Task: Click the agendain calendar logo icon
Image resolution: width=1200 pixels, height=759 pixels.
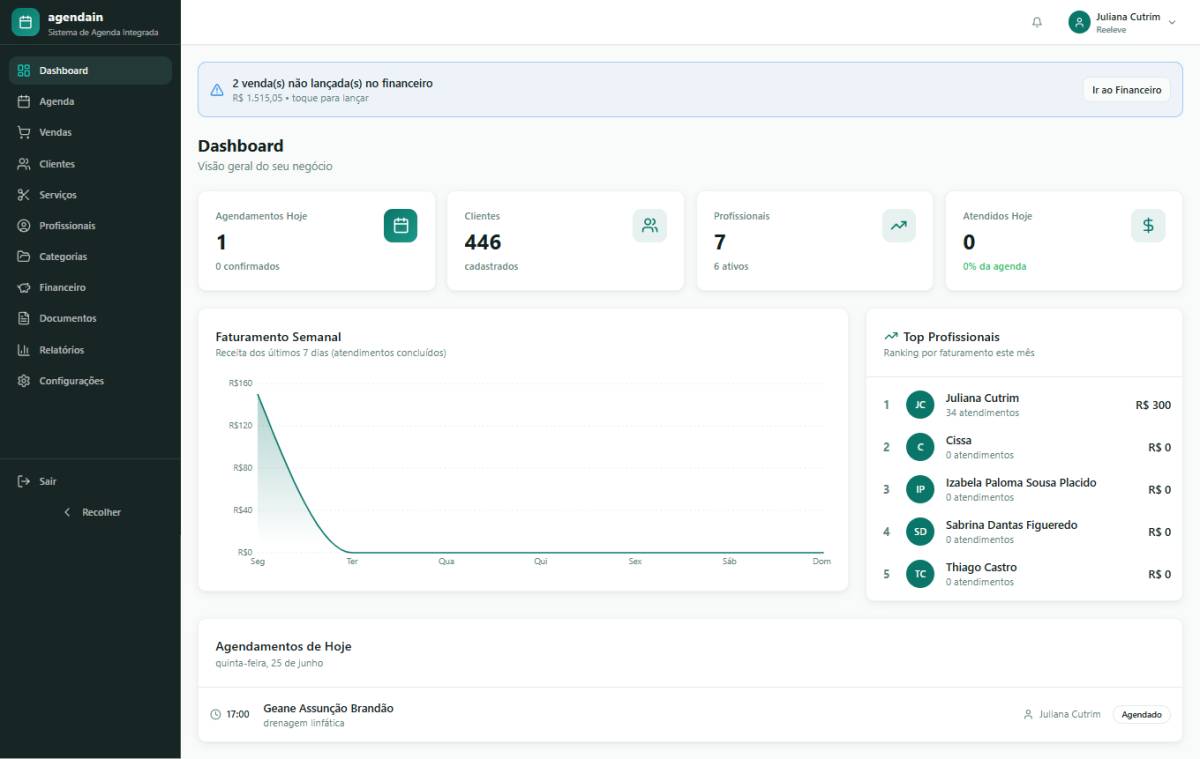Action: [x=25, y=22]
